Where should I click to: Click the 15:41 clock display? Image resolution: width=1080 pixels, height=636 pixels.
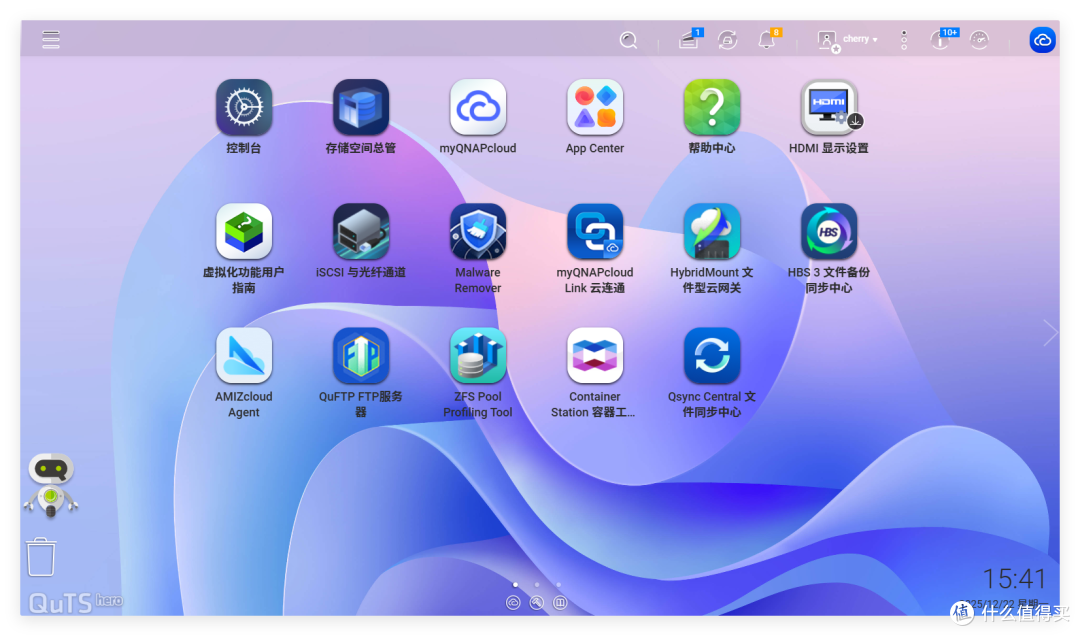click(1014, 579)
